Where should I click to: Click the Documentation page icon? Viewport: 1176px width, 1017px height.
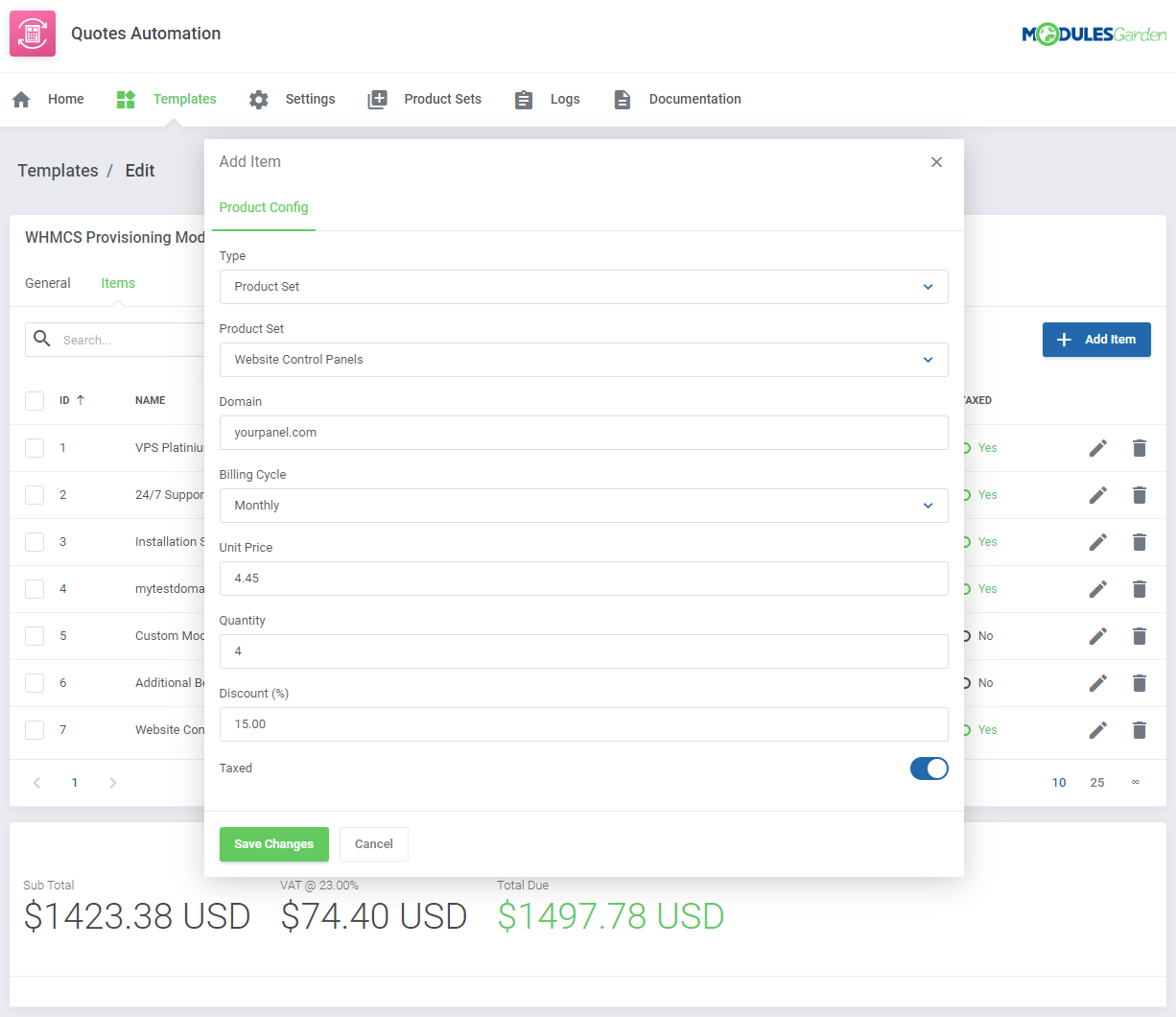[x=623, y=99]
